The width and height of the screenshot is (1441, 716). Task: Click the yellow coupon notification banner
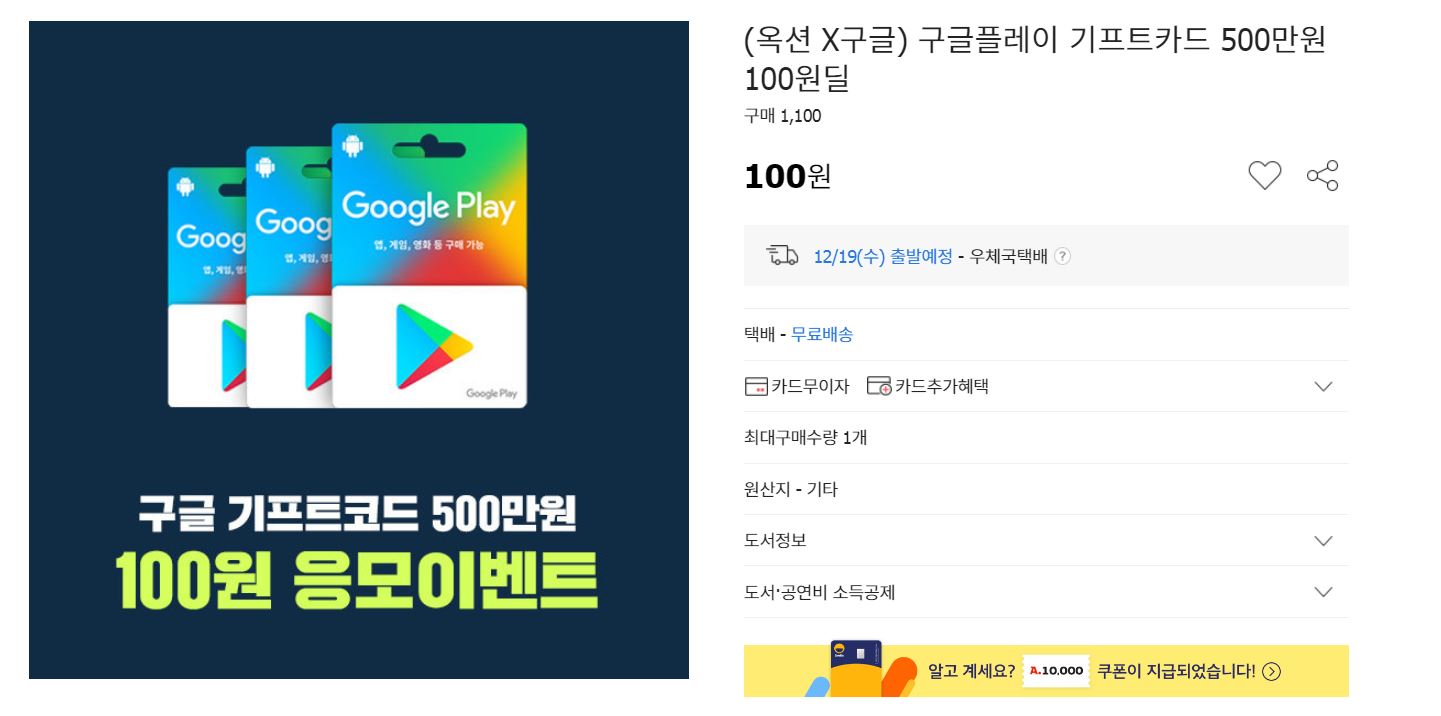point(1046,671)
